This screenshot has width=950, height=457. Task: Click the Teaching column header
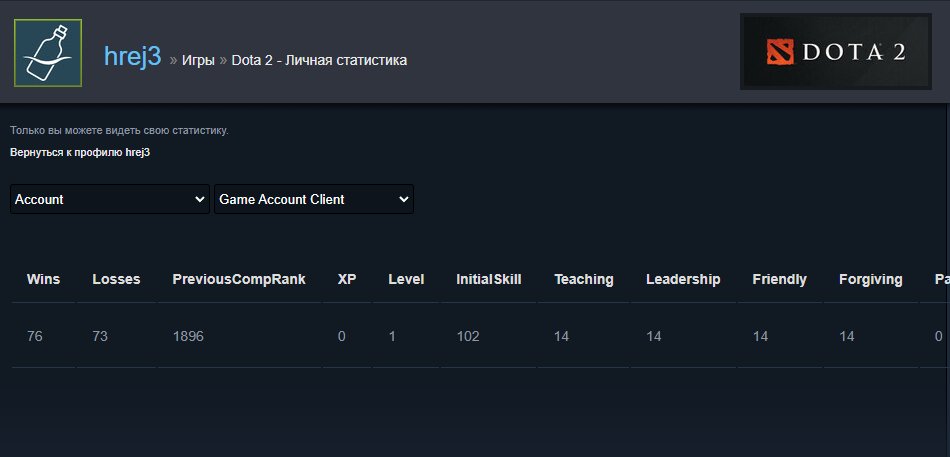[584, 279]
